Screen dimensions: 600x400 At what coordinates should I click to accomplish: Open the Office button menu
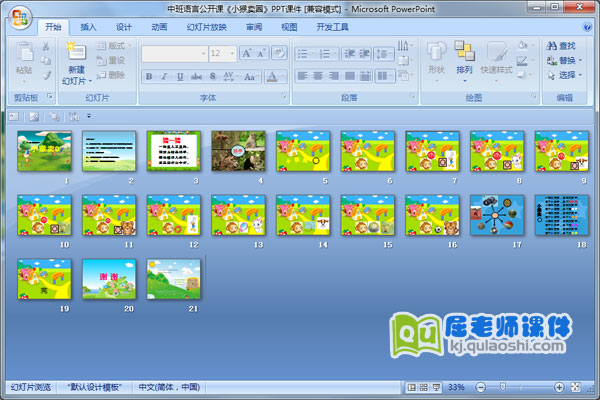20,18
